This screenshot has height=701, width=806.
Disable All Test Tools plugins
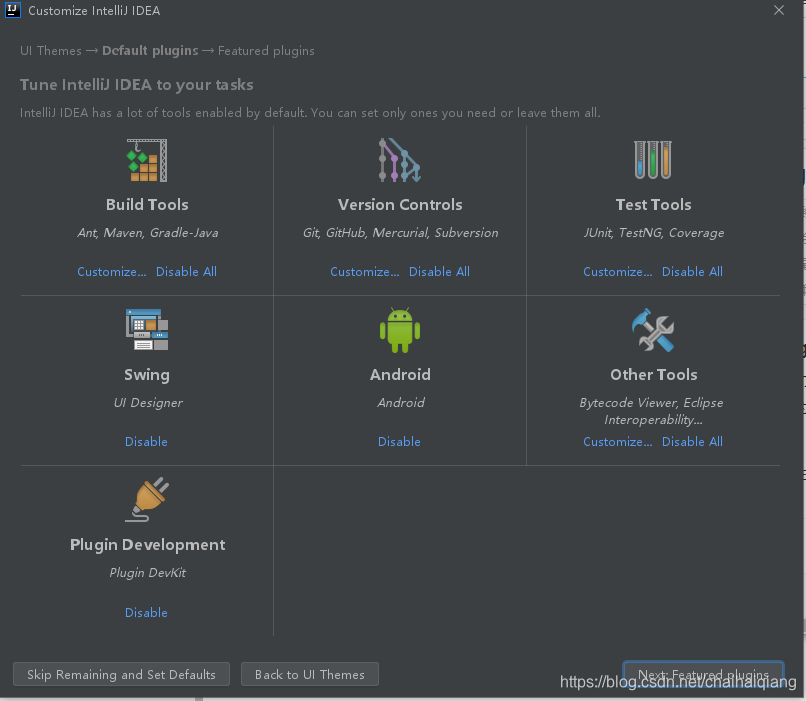point(692,271)
